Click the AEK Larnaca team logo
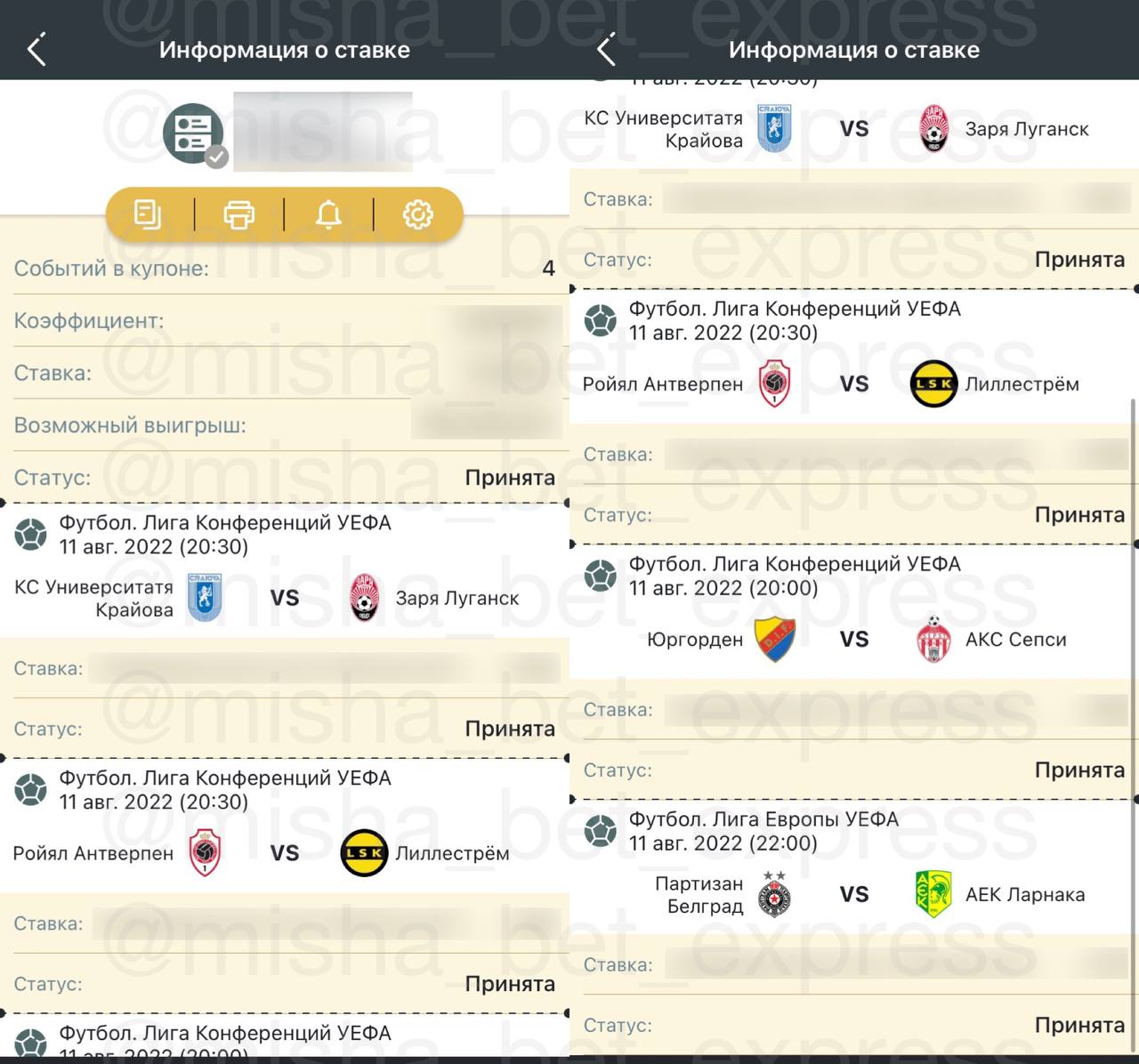The width and height of the screenshot is (1139, 1064). (933, 894)
